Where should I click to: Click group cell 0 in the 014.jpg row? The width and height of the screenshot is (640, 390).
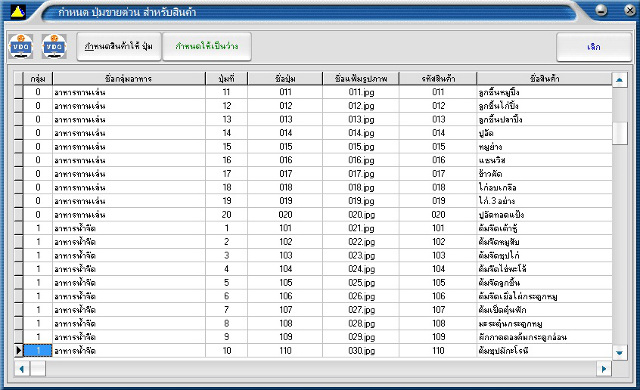(x=38, y=133)
